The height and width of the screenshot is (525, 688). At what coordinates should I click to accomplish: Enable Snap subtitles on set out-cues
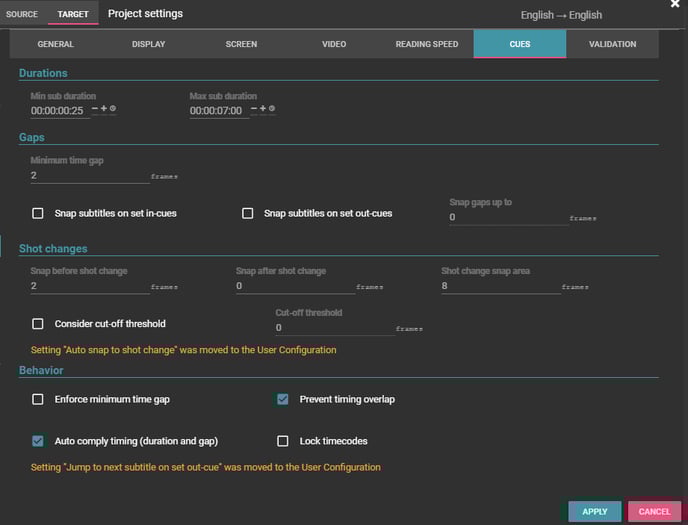[x=248, y=213]
